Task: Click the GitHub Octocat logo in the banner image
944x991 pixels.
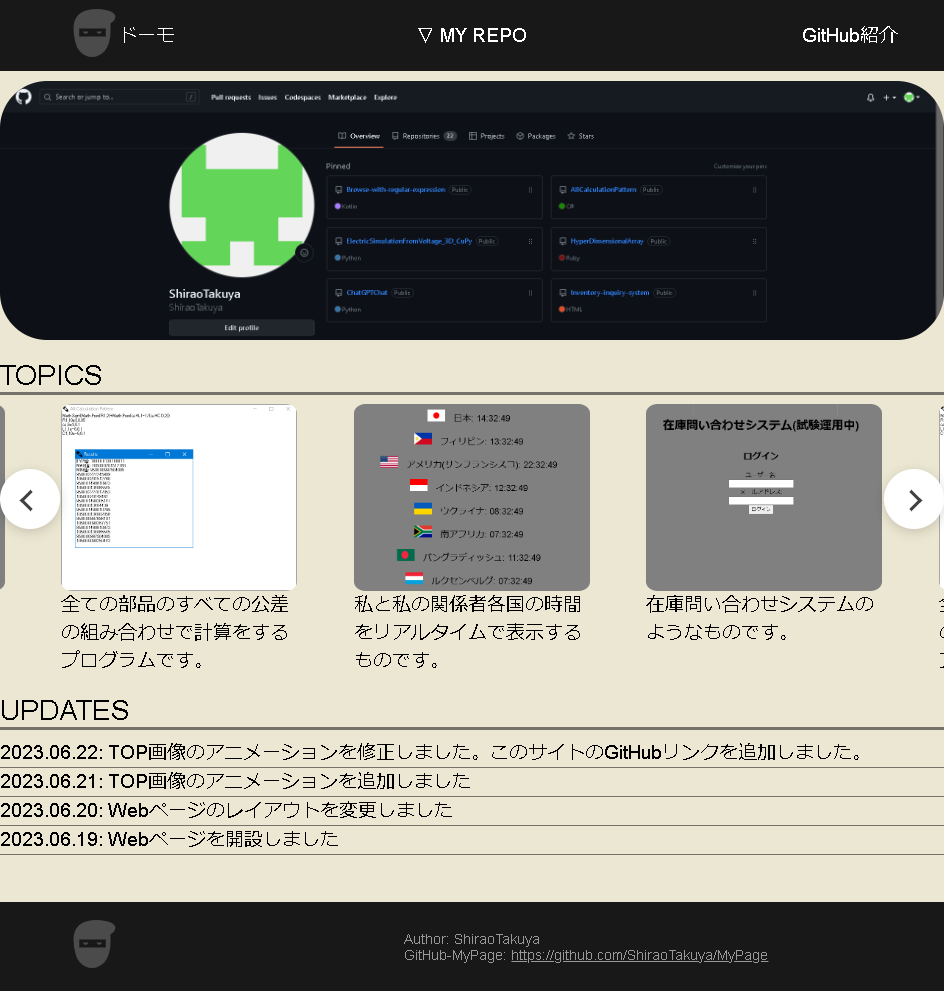Action: tap(23, 97)
